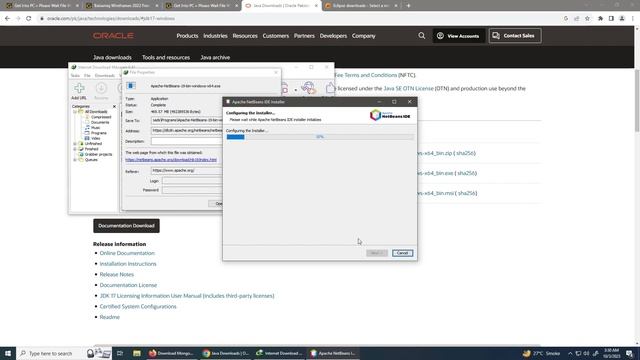This screenshot has height=360, width=640.
Task: Click the NetBeans IDE logo in installer
Action: pos(390,115)
